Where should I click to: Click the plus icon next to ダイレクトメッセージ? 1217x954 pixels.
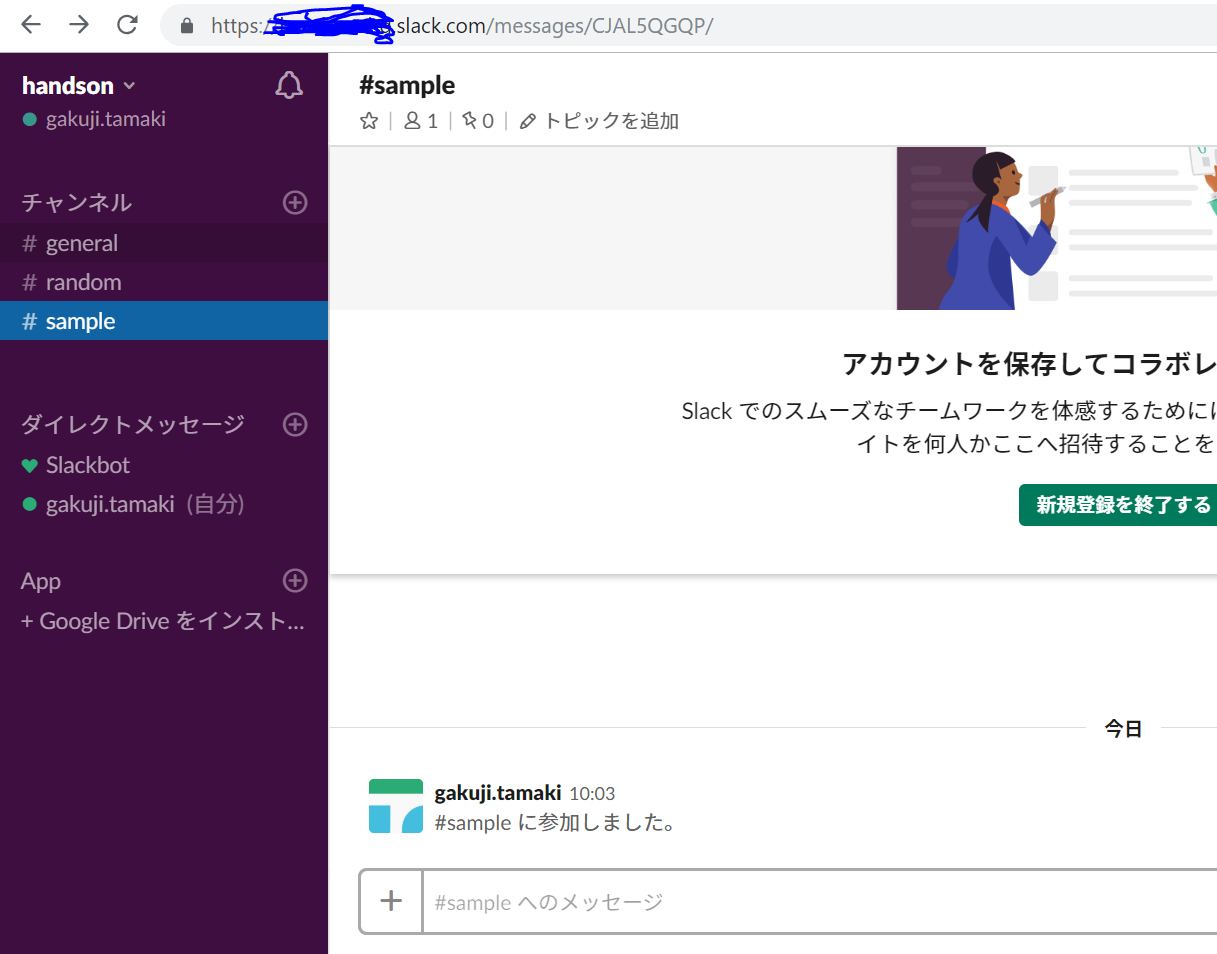click(x=294, y=424)
